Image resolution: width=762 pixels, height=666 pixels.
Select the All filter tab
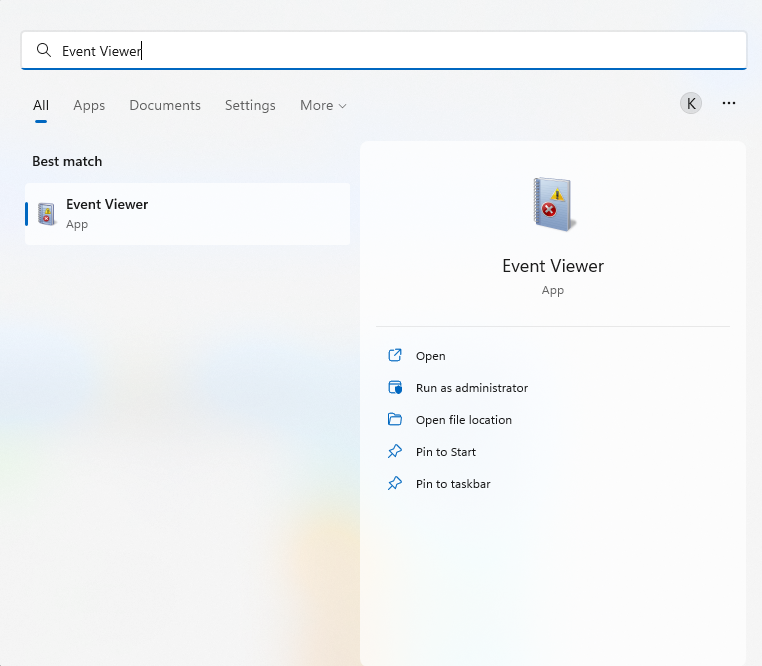click(x=41, y=105)
